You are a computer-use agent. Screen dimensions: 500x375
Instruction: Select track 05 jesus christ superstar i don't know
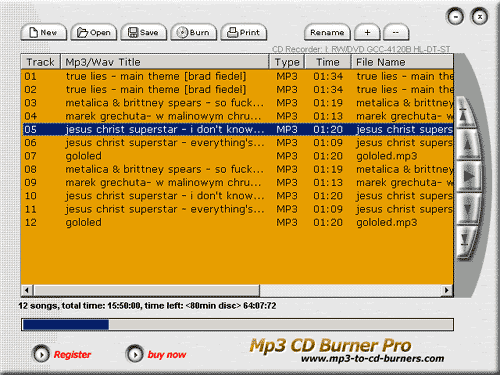click(237, 129)
